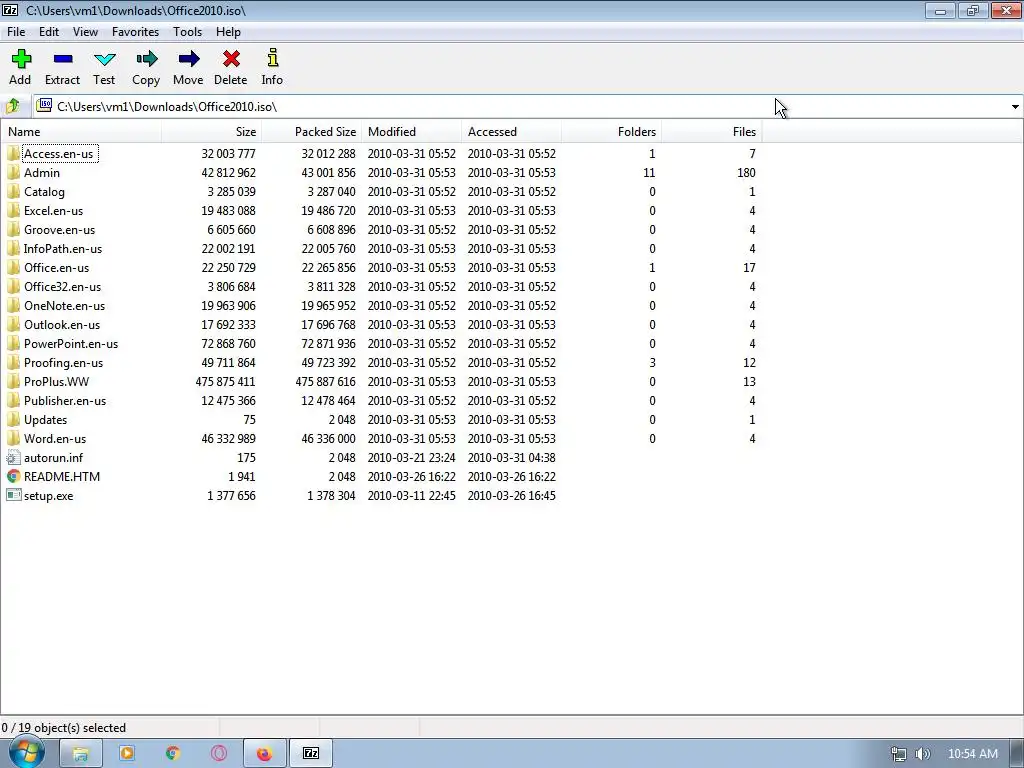1024x768 pixels.
Task: Click the Copy toolbar icon
Action: coord(146,59)
